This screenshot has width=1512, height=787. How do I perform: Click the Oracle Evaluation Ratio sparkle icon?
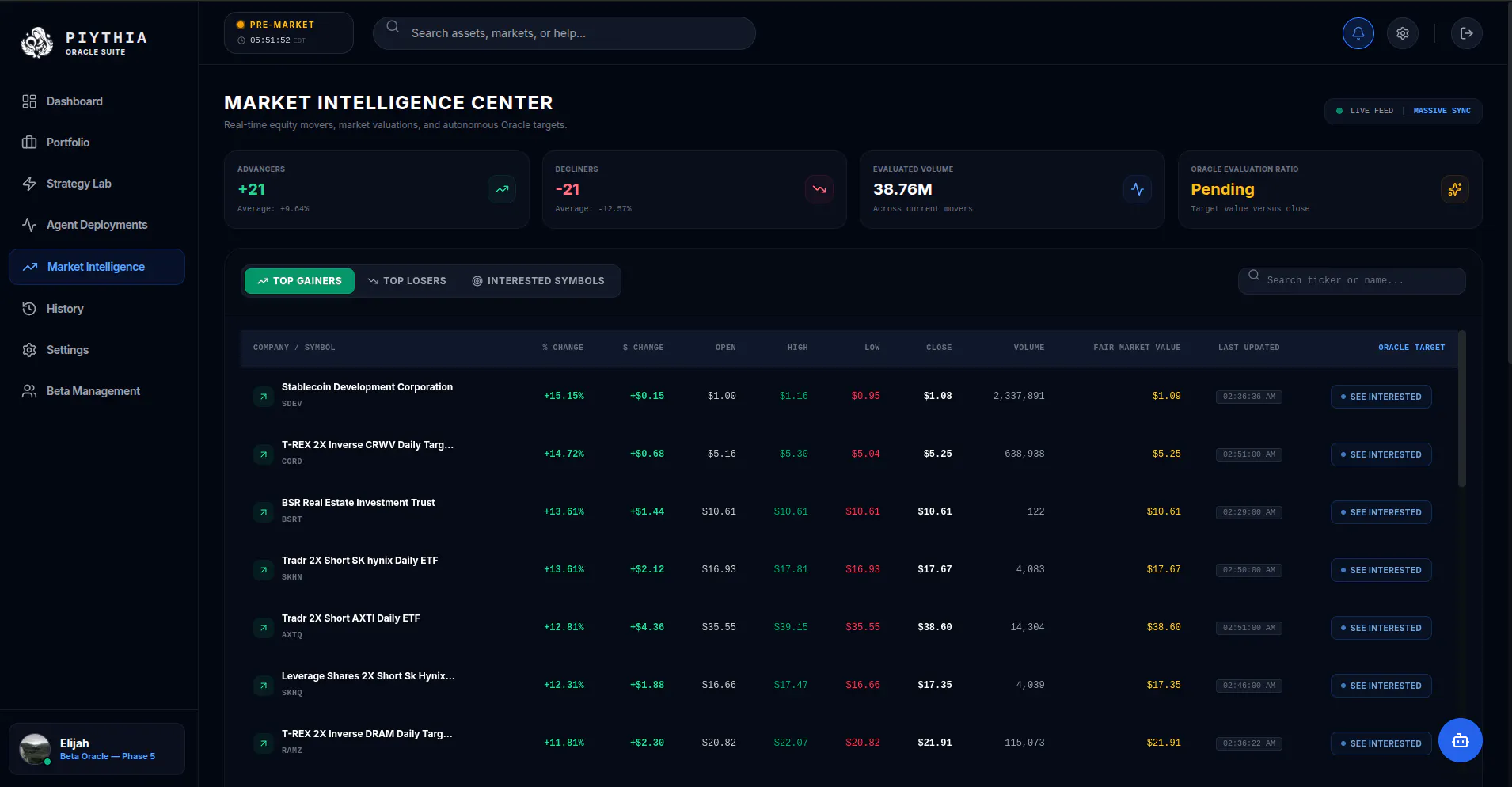(x=1455, y=189)
